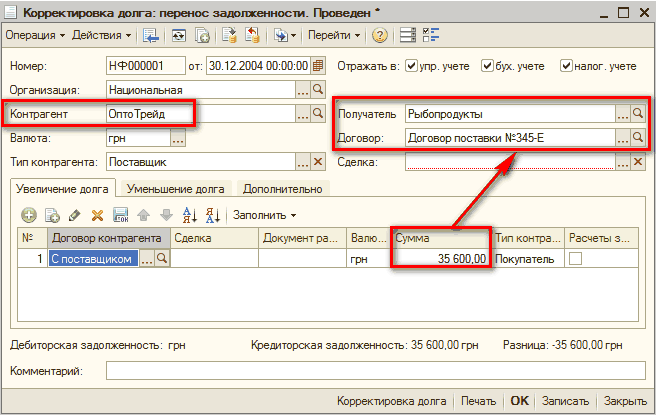This screenshot has width=656, height=415.
Task: Click the refresh icon in the main toolbar
Action: (179, 35)
